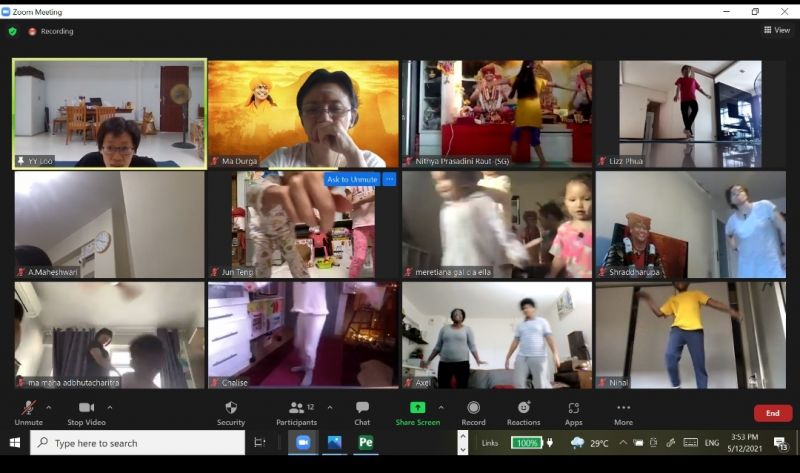
Task: Expand video options arrow next to Stop Video
Action: 110,407
